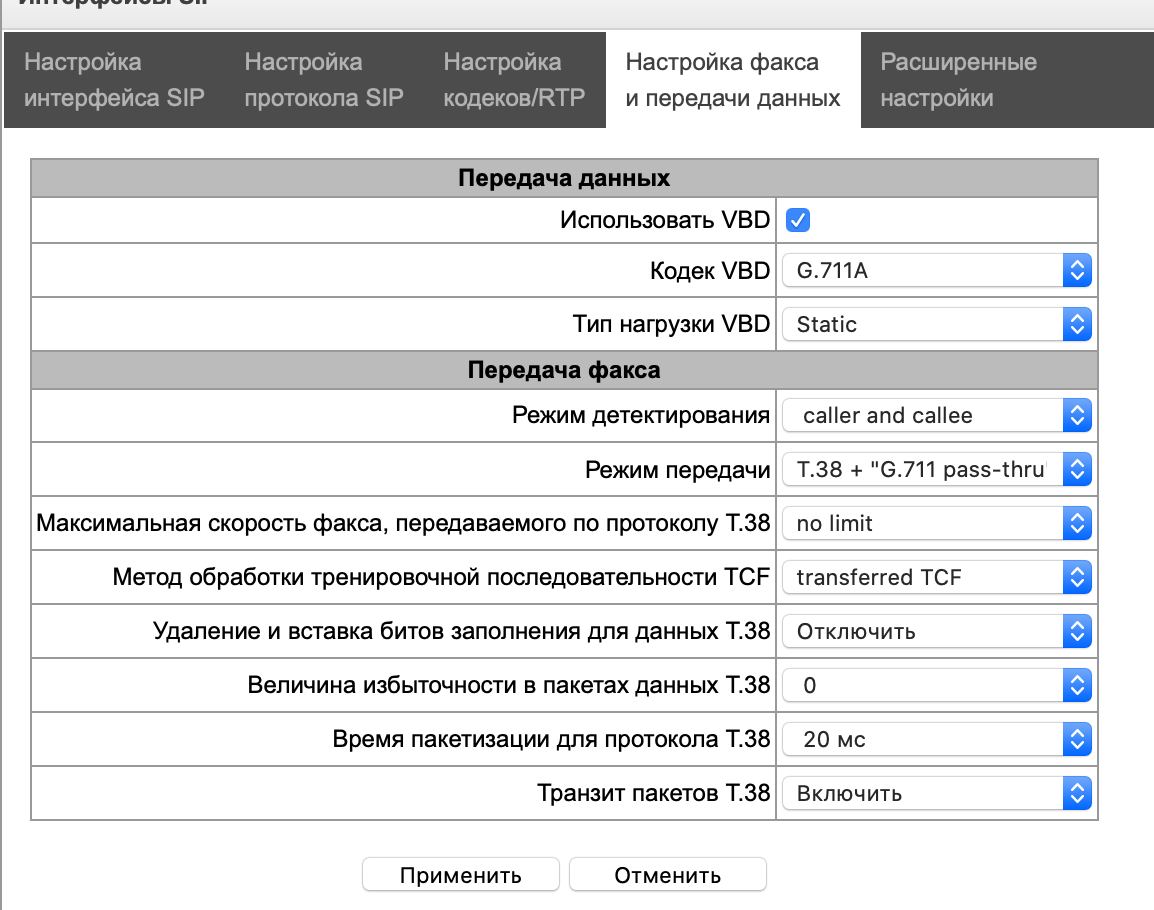Click the Режим детектирования label
Viewport: 1154px width, 910px height.
[641, 415]
